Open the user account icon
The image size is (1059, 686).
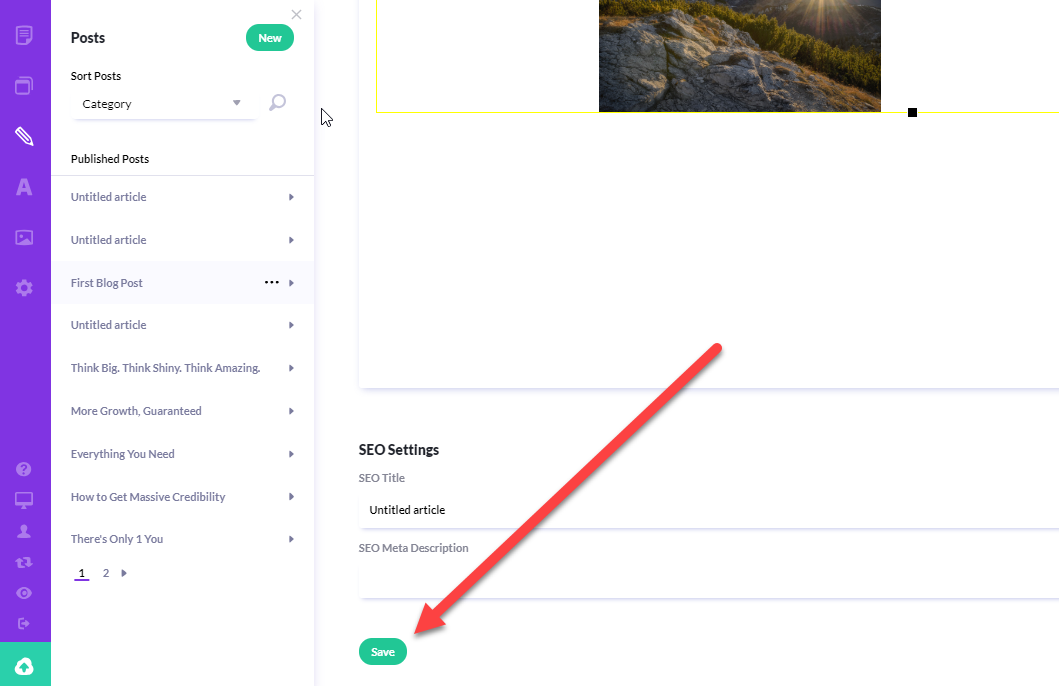[x=24, y=531]
